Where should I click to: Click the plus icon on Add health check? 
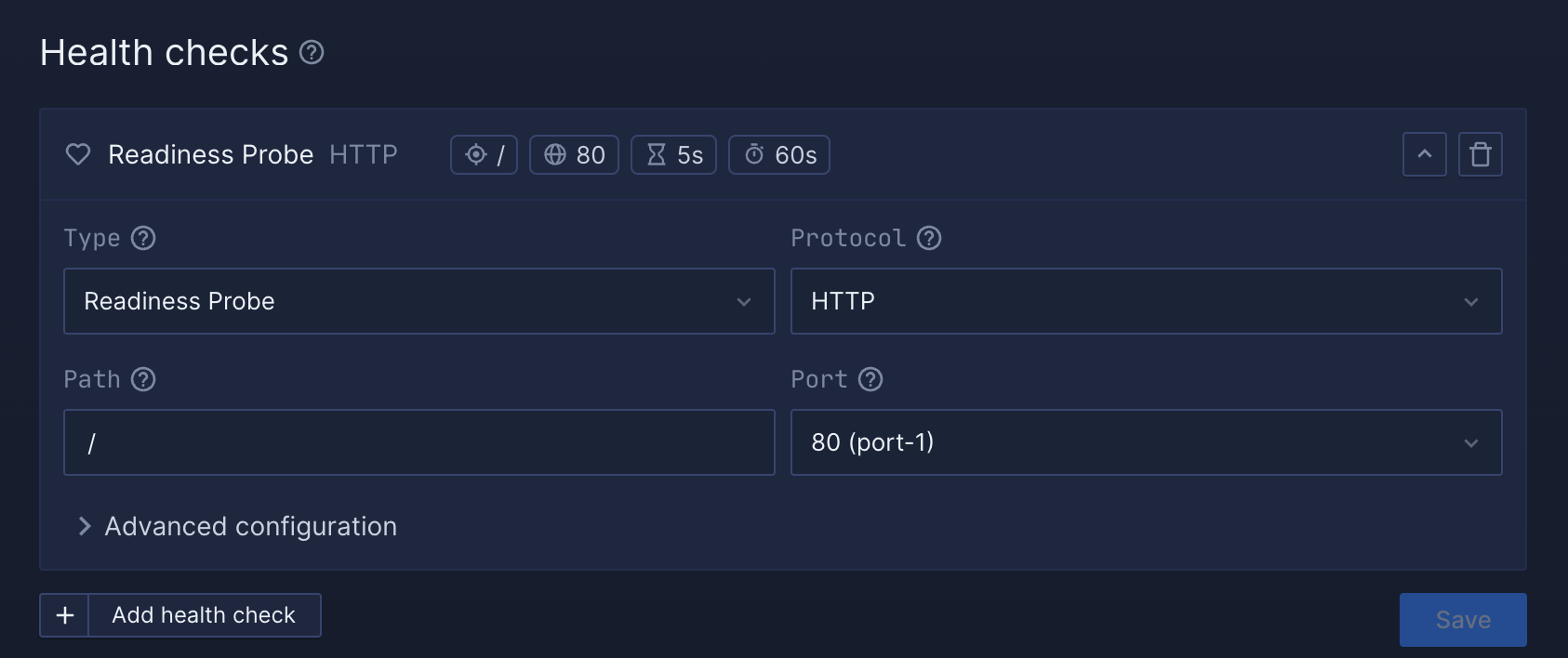[64, 615]
